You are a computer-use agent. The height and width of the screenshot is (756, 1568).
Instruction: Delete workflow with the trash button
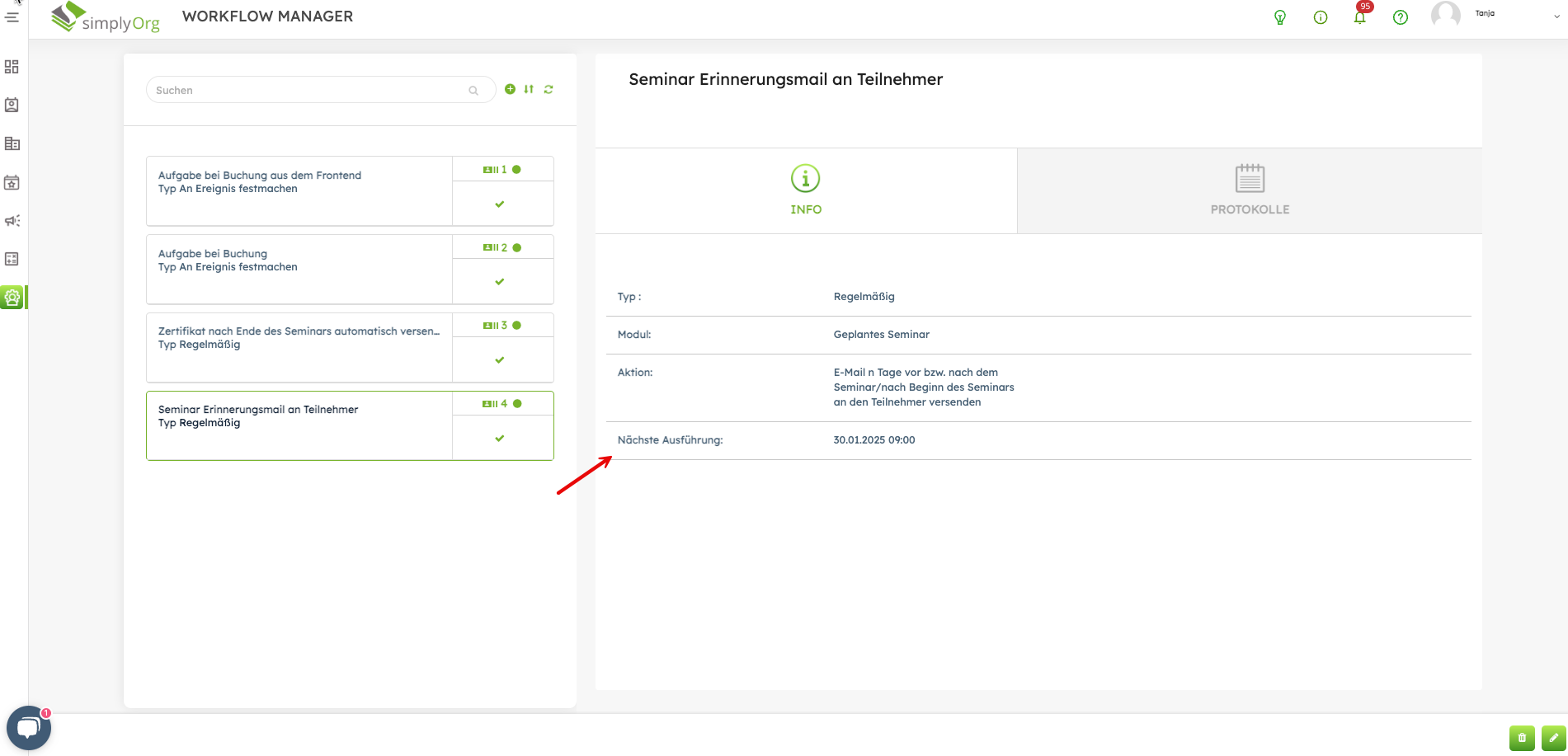1522,738
